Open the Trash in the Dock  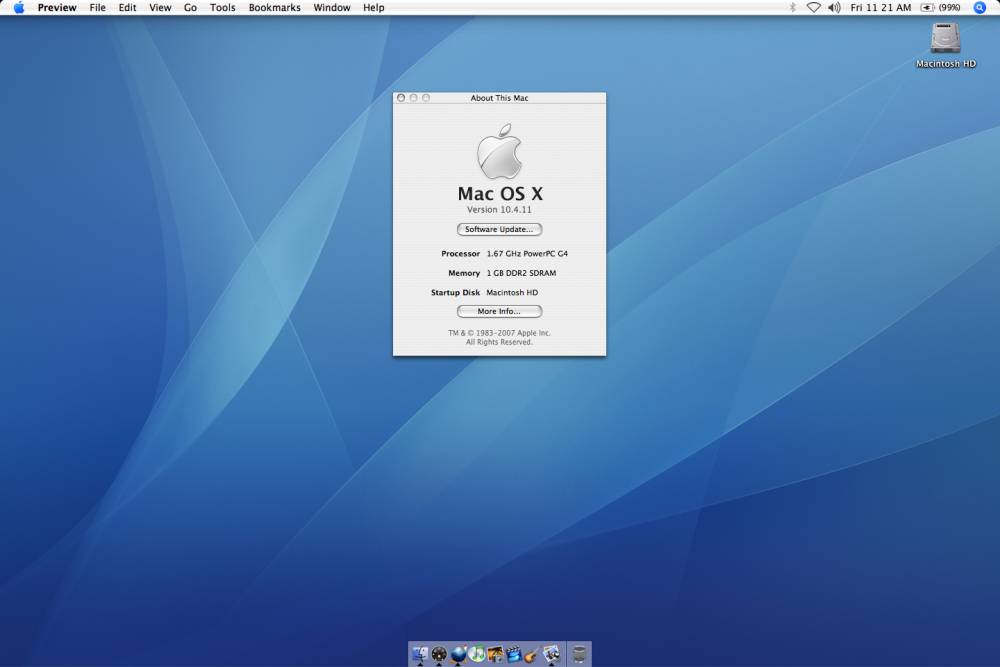tap(579, 654)
